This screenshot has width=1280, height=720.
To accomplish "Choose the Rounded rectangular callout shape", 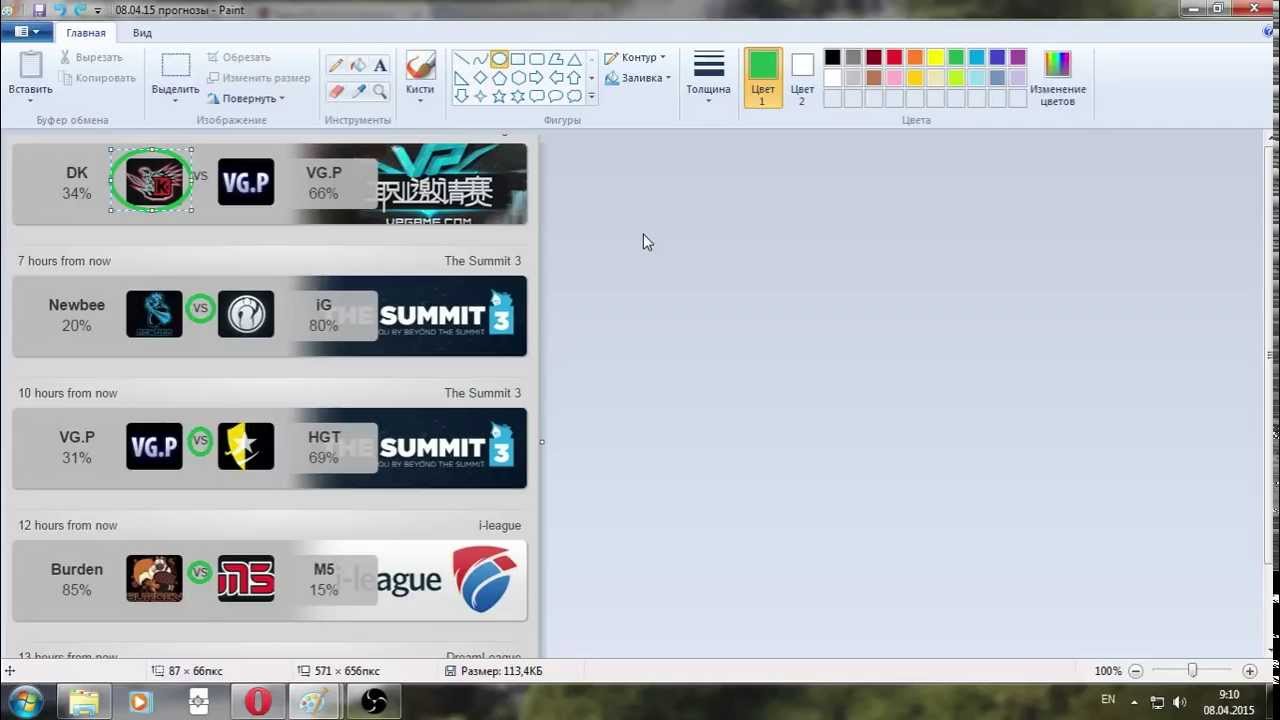I will tap(537, 97).
